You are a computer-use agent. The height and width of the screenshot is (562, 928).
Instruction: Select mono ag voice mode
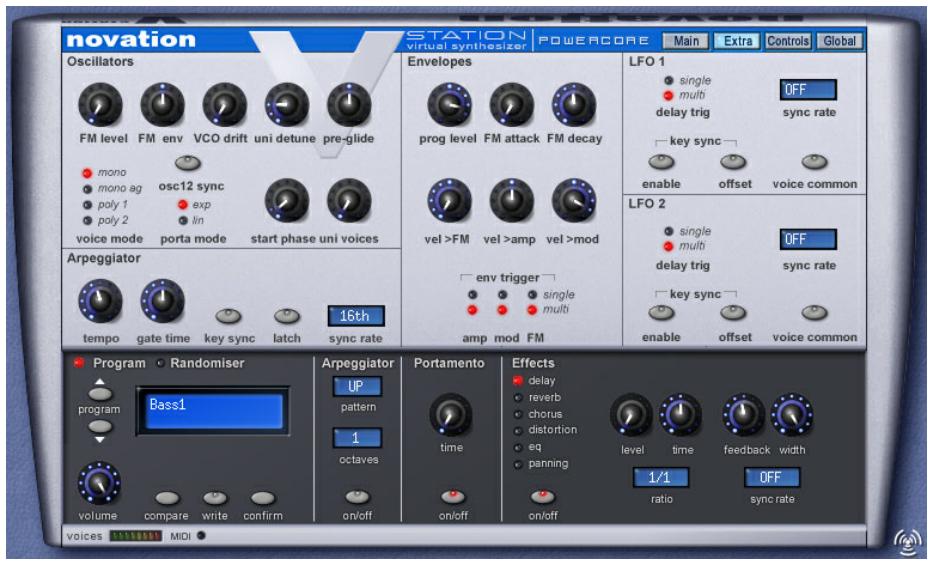click(x=87, y=189)
